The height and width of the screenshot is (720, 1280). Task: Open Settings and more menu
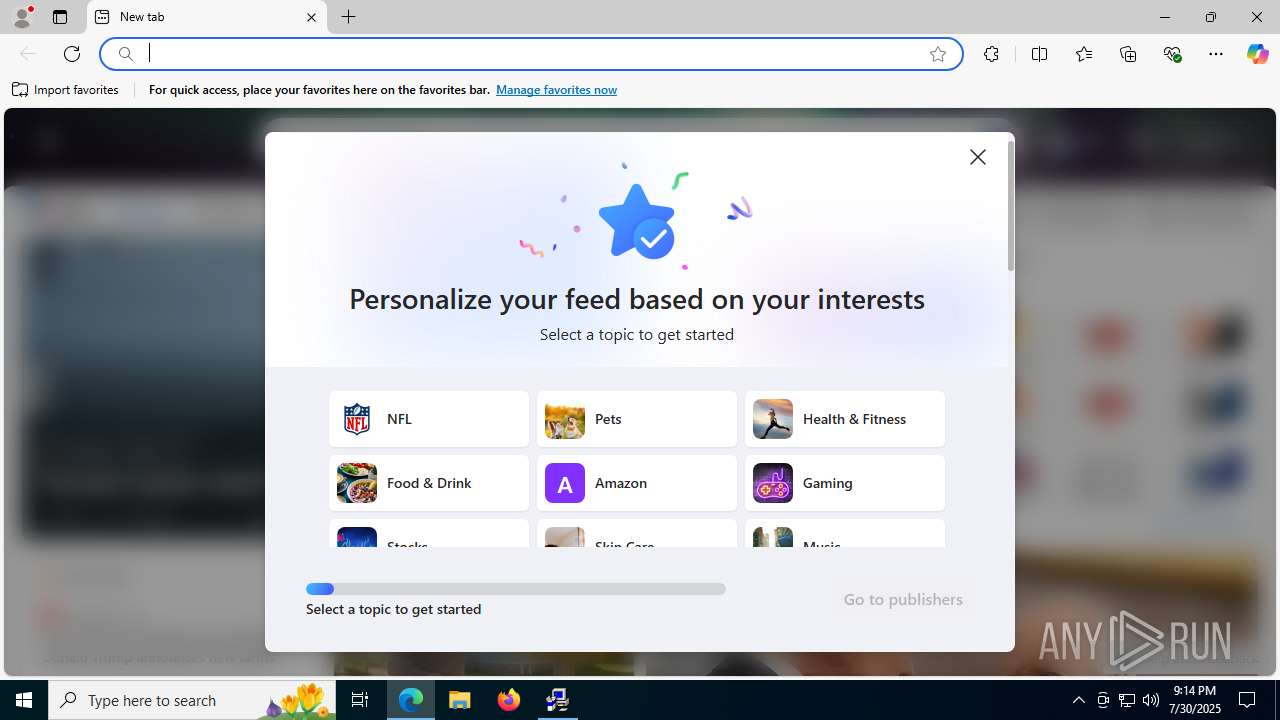(1216, 54)
